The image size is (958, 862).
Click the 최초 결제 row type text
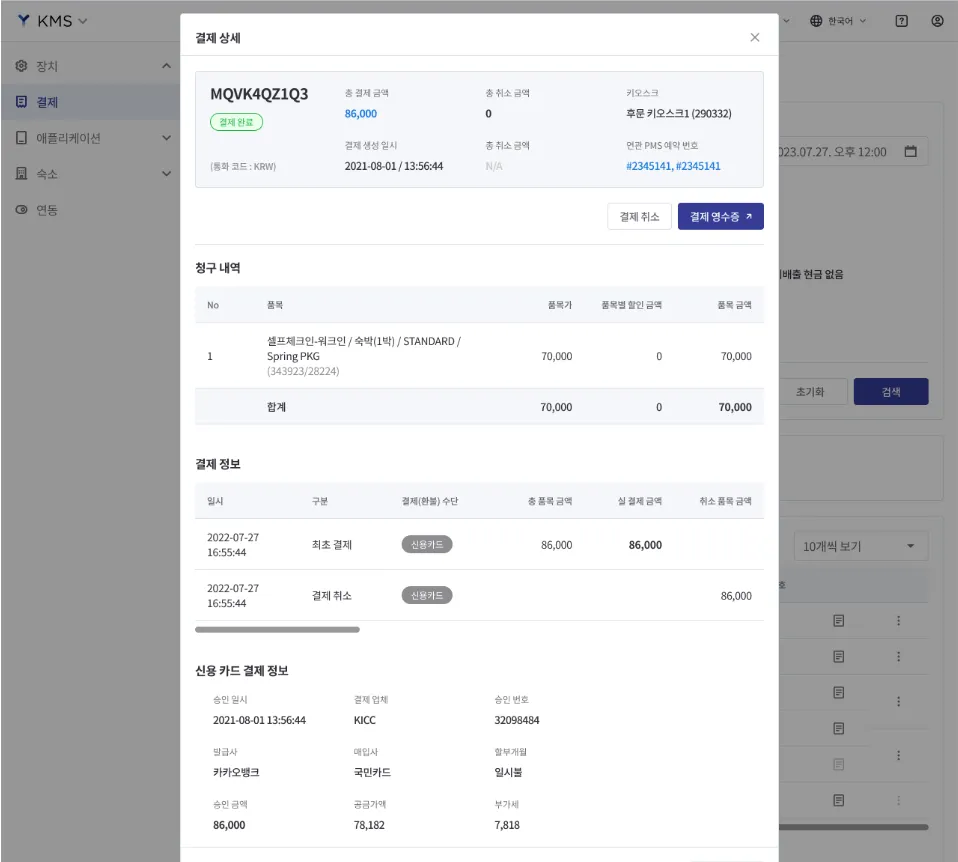[x=332, y=544]
